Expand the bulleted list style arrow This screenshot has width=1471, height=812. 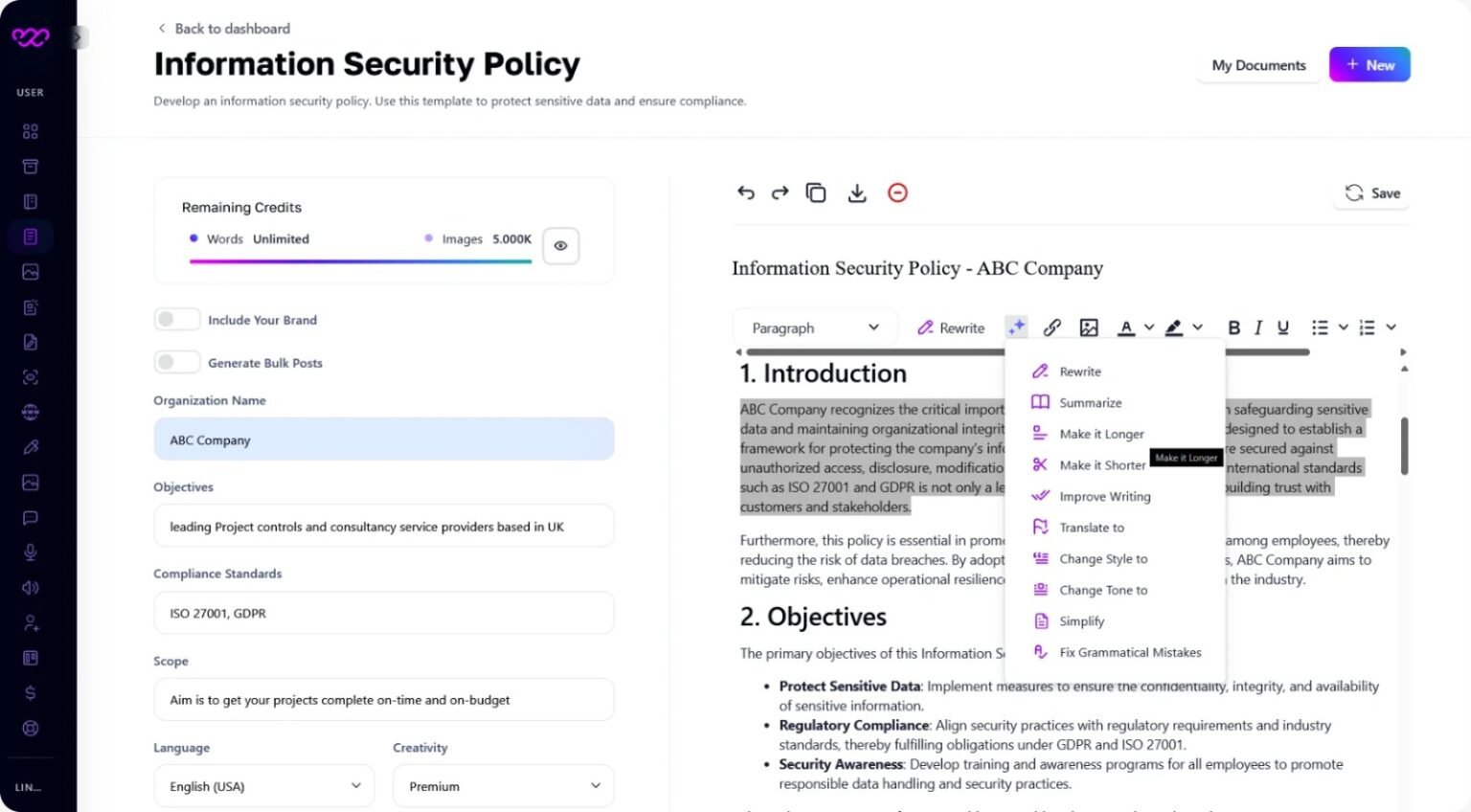[x=1343, y=327]
